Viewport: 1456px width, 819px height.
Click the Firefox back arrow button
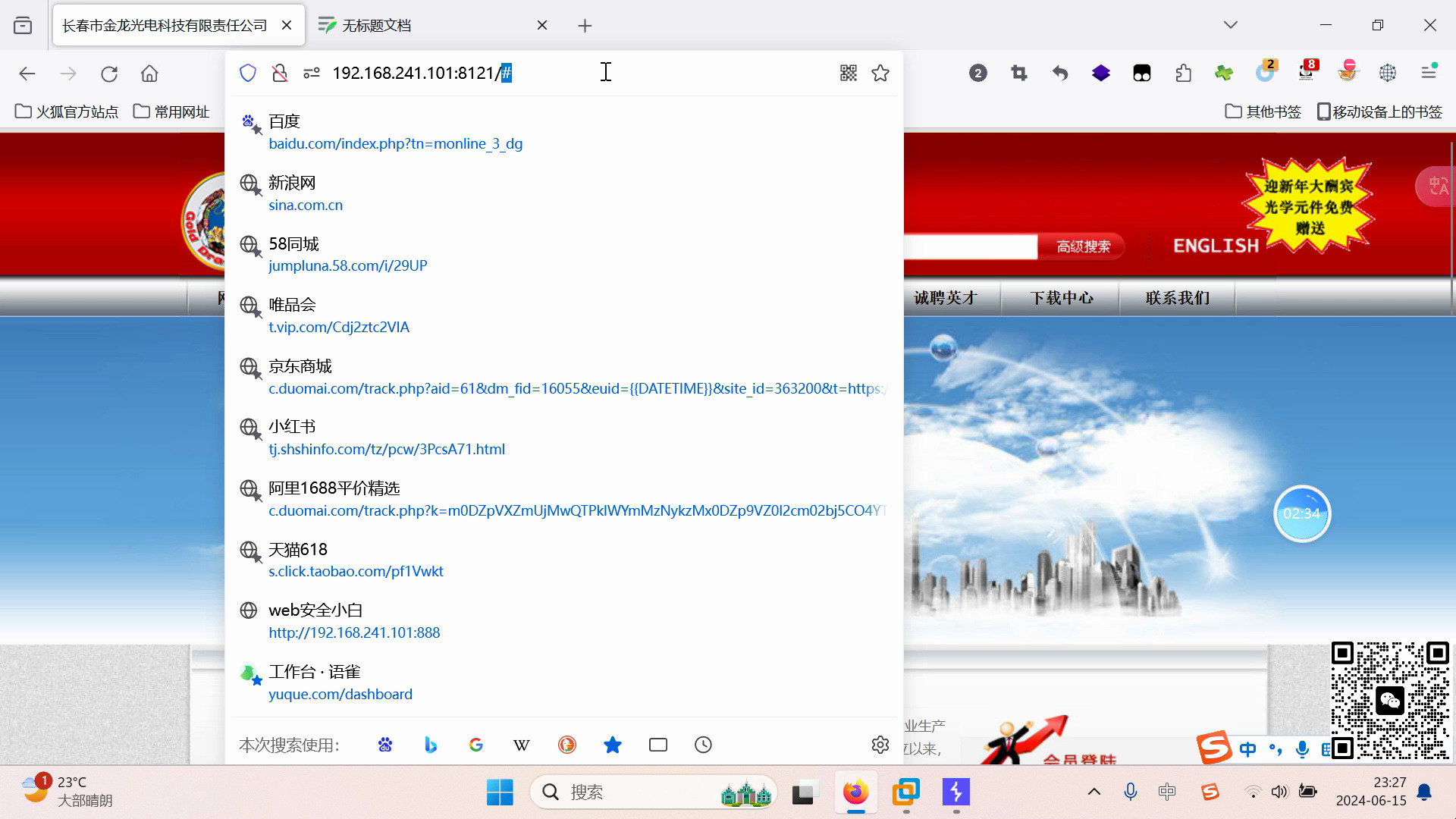[27, 74]
